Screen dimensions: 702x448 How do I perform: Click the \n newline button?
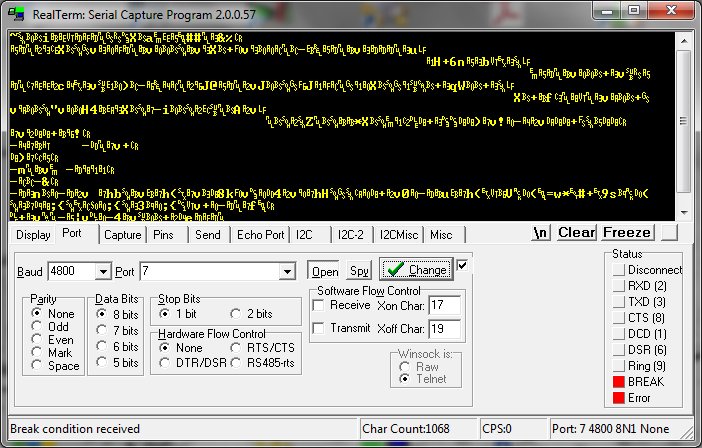[541, 233]
